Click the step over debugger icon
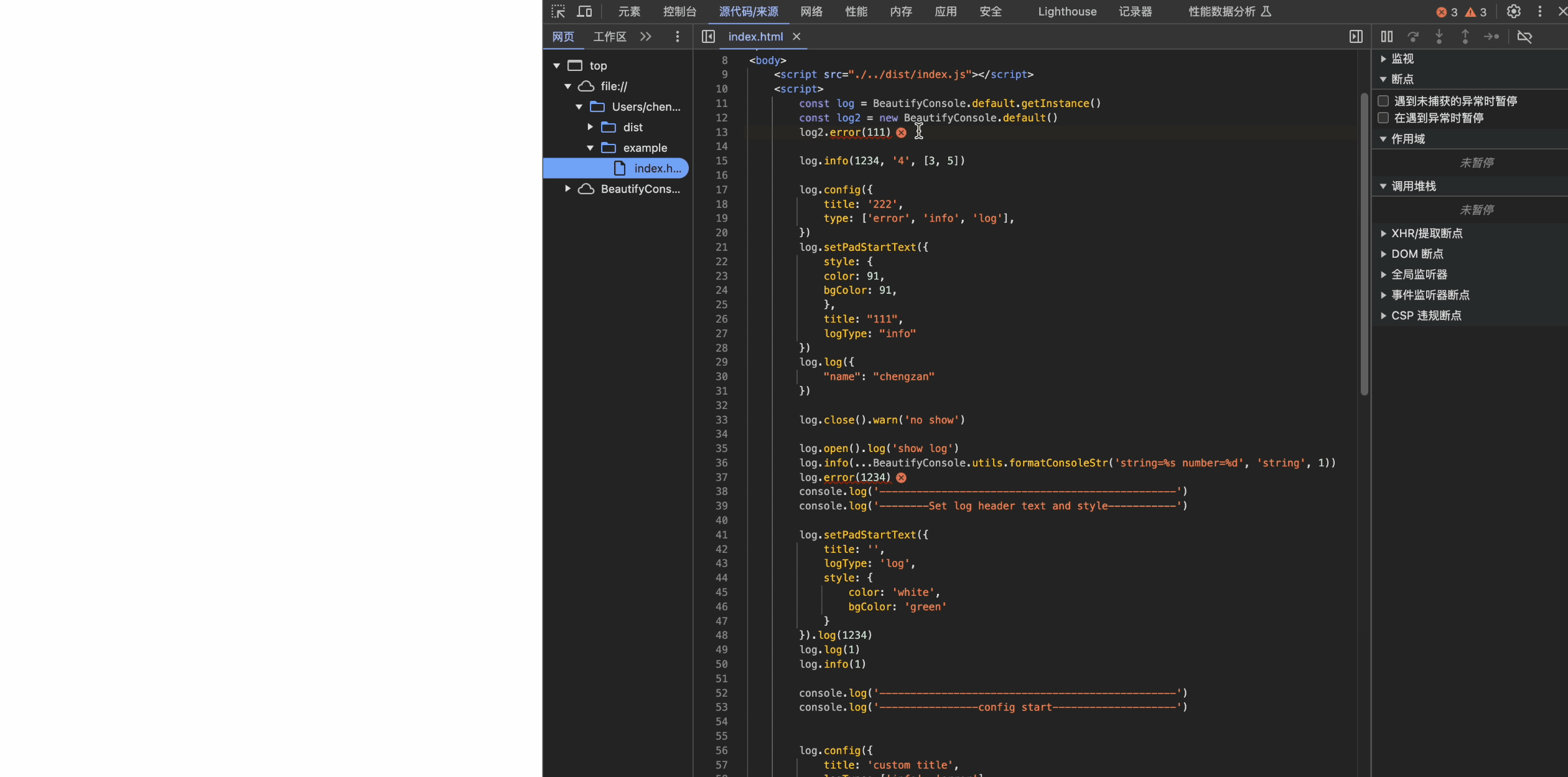The image size is (1568, 777). pyautogui.click(x=1413, y=37)
